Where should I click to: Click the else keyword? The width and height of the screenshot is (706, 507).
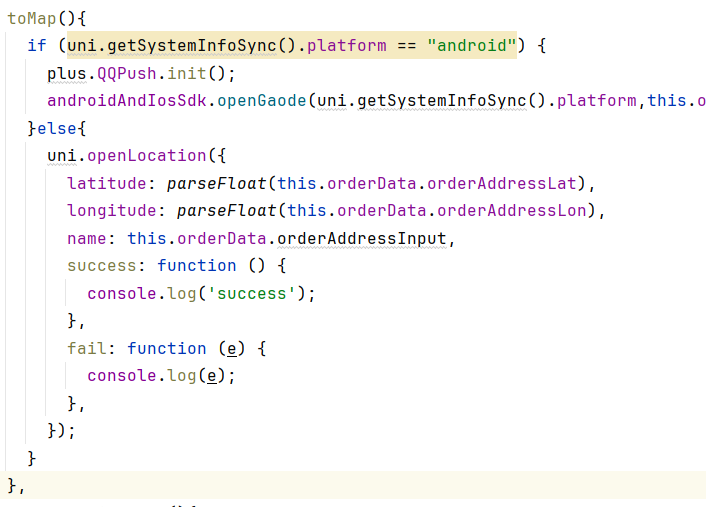[x=56, y=128]
